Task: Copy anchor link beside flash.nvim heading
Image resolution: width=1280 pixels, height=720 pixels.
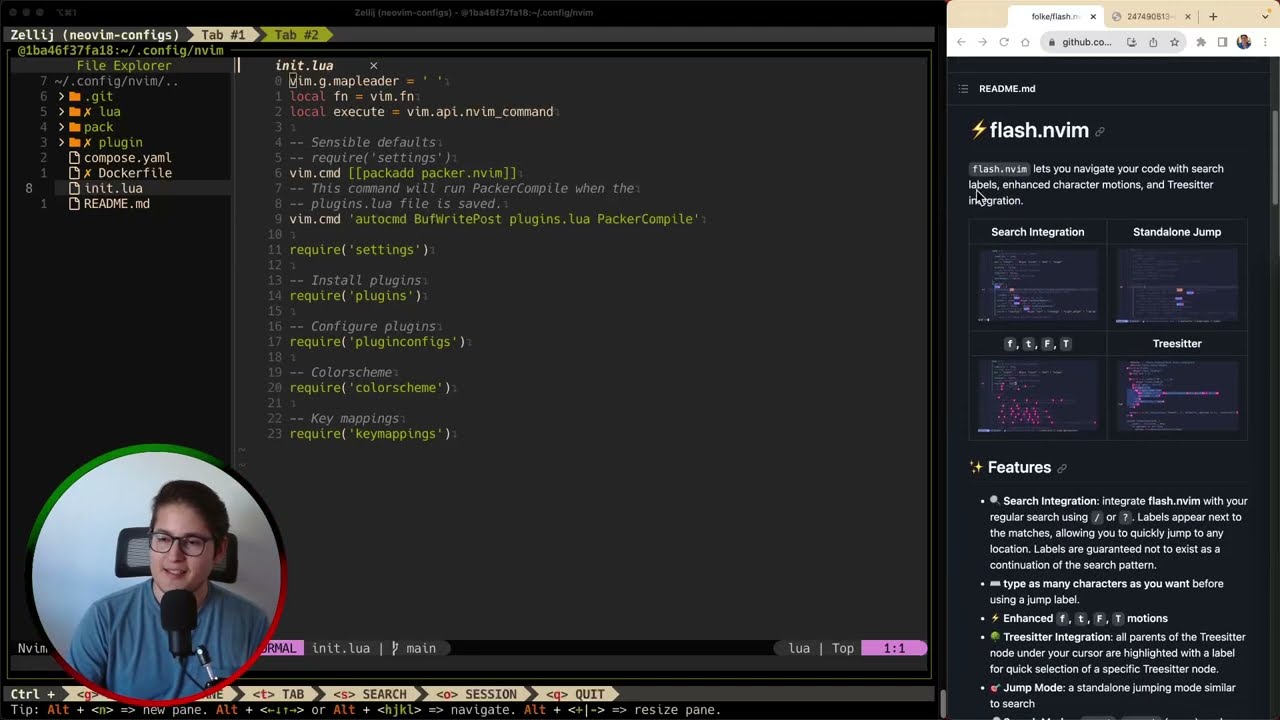Action: (x=1100, y=131)
